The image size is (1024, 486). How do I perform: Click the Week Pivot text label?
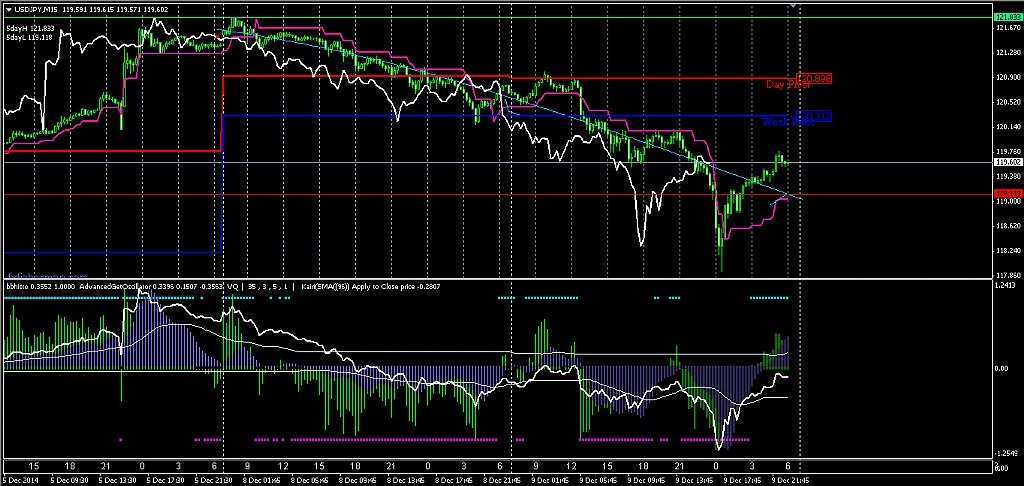[x=788, y=122]
